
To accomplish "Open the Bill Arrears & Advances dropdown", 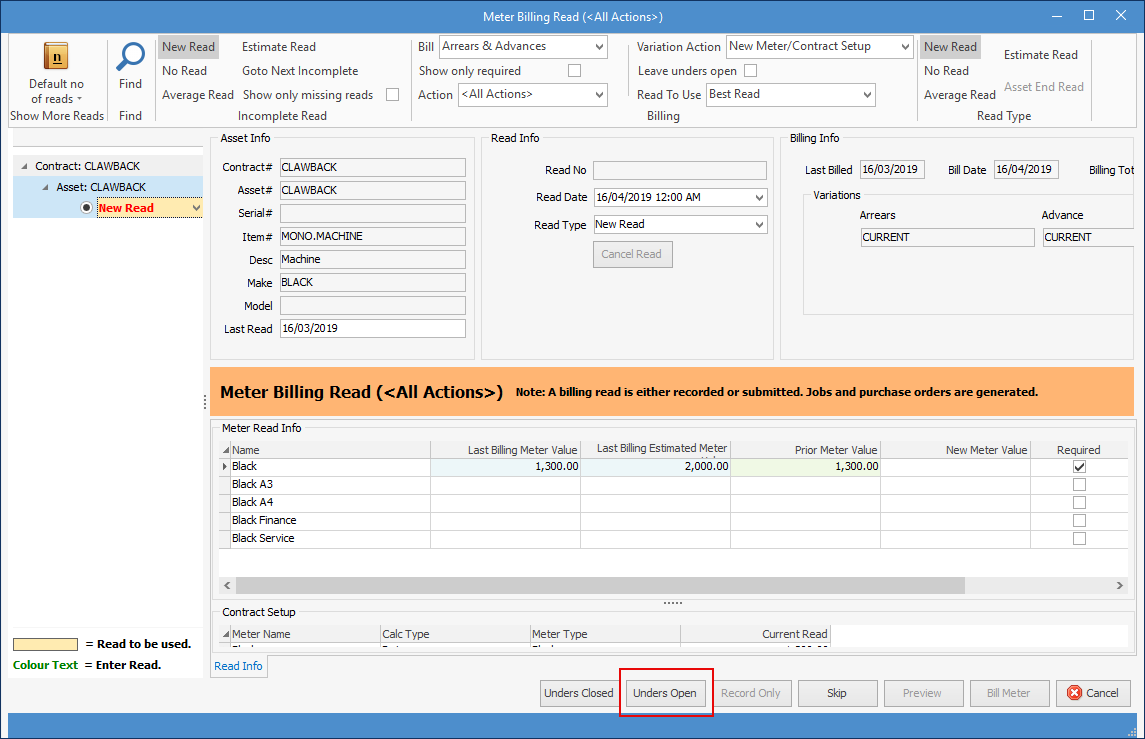I will pos(600,47).
